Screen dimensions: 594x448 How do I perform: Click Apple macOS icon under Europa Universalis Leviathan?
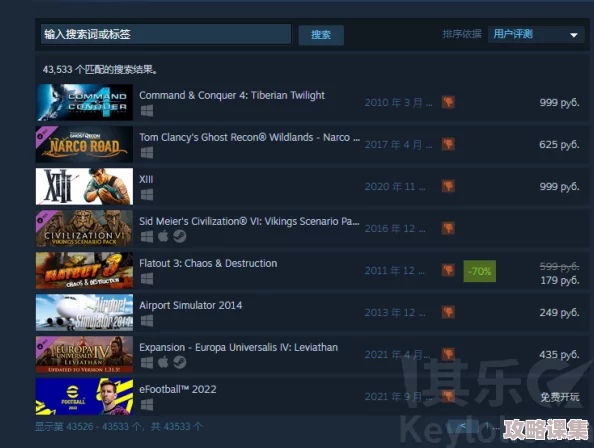163,362
